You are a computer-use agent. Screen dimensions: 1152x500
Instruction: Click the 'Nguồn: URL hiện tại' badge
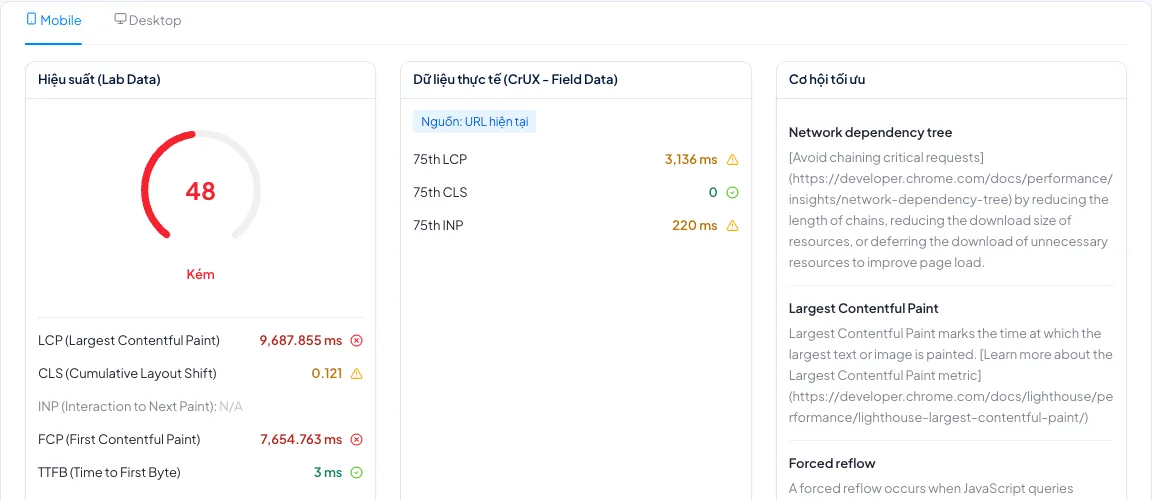[474, 122]
